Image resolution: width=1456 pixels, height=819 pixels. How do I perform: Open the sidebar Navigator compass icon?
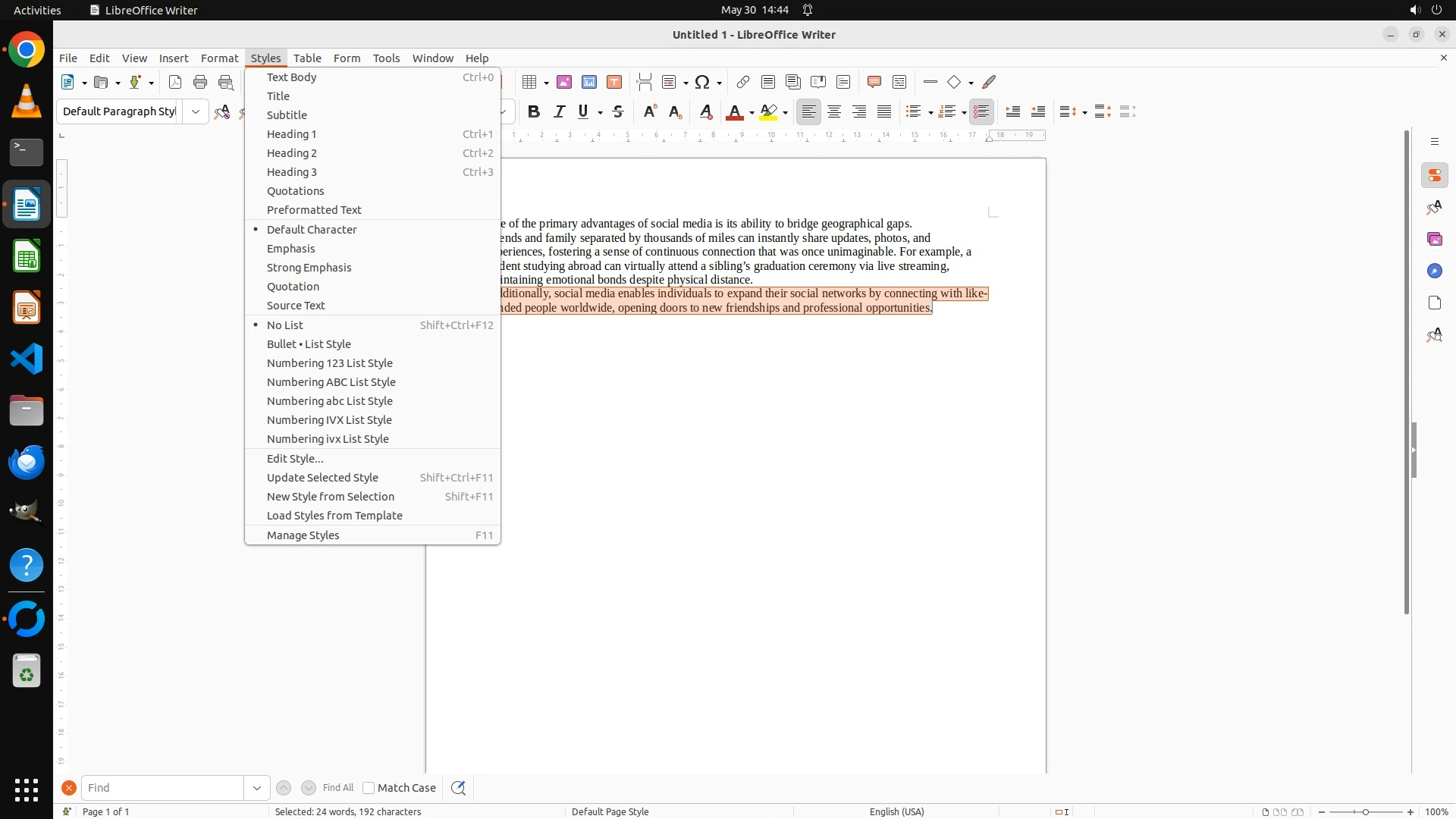point(1434,271)
